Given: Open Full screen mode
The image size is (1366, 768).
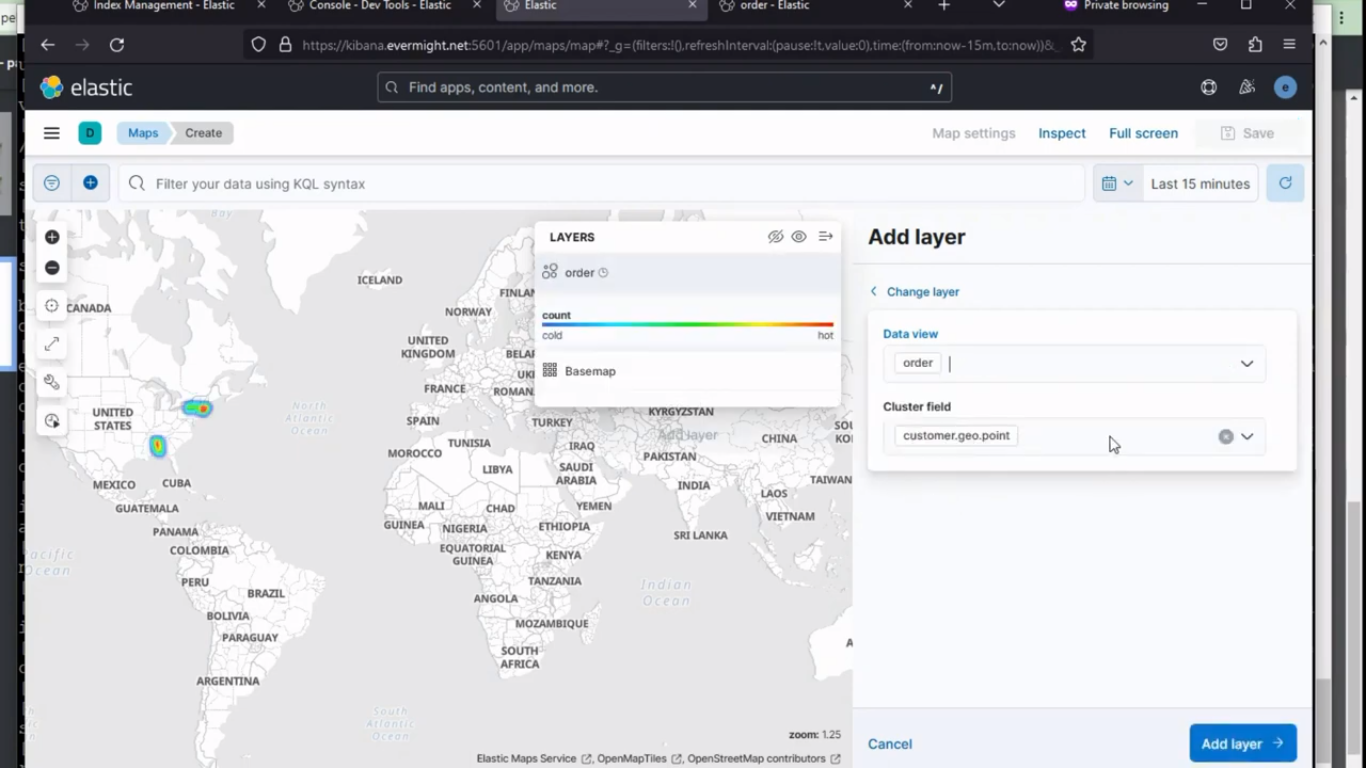Looking at the screenshot, I should point(1143,133).
